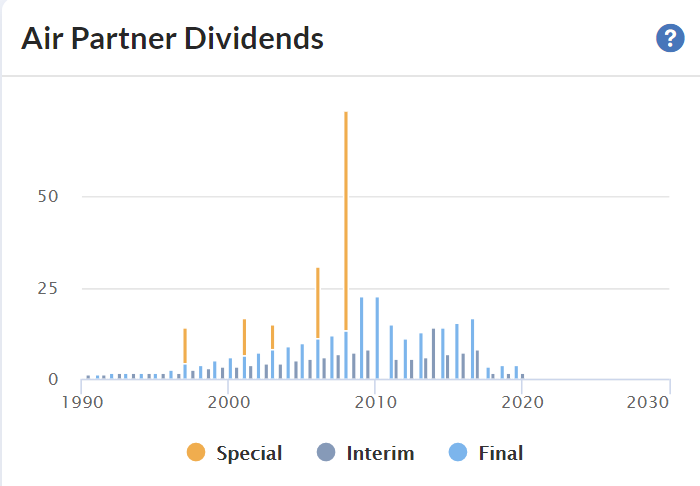Click the 'Air Partner Dividends' heading

[x=172, y=38]
